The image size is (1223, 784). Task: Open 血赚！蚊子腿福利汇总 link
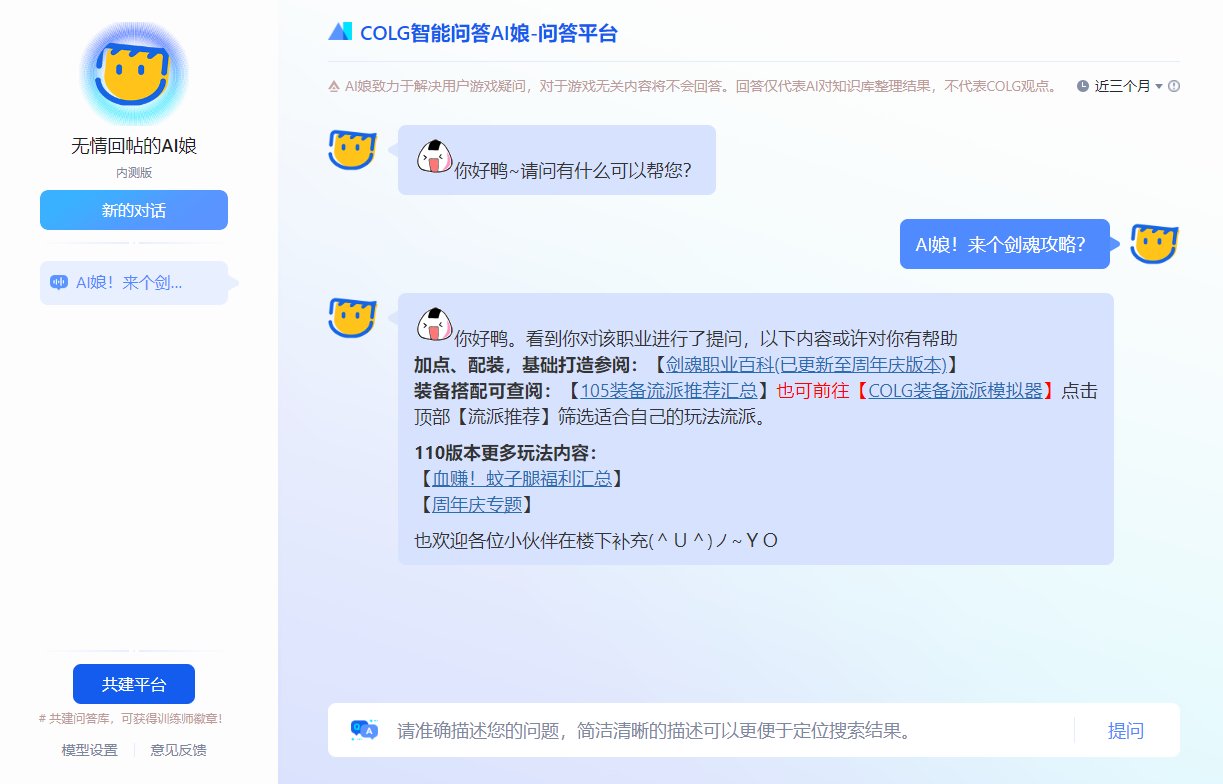click(x=522, y=479)
